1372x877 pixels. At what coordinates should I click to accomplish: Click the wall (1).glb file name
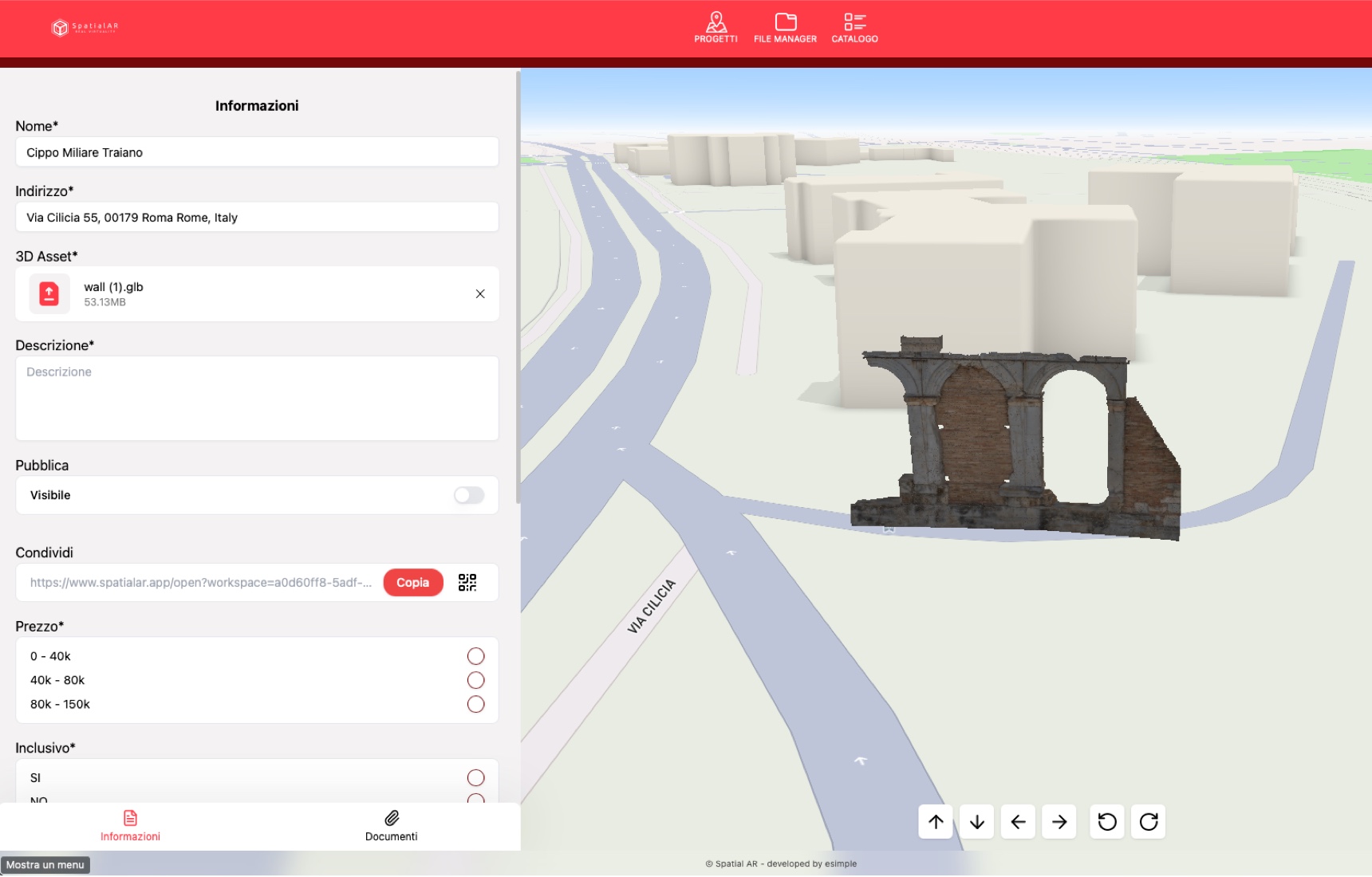[x=113, y=287]
